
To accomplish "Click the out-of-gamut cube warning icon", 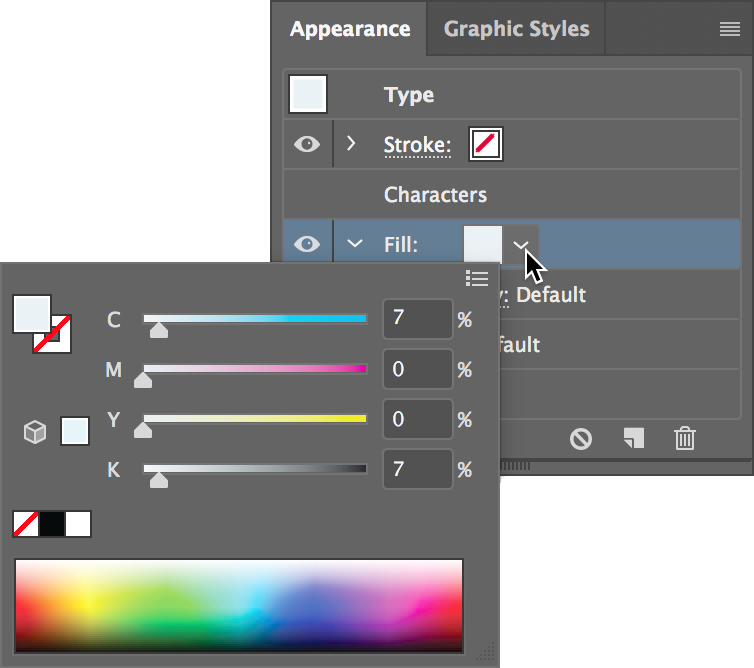I will point(35,432).
